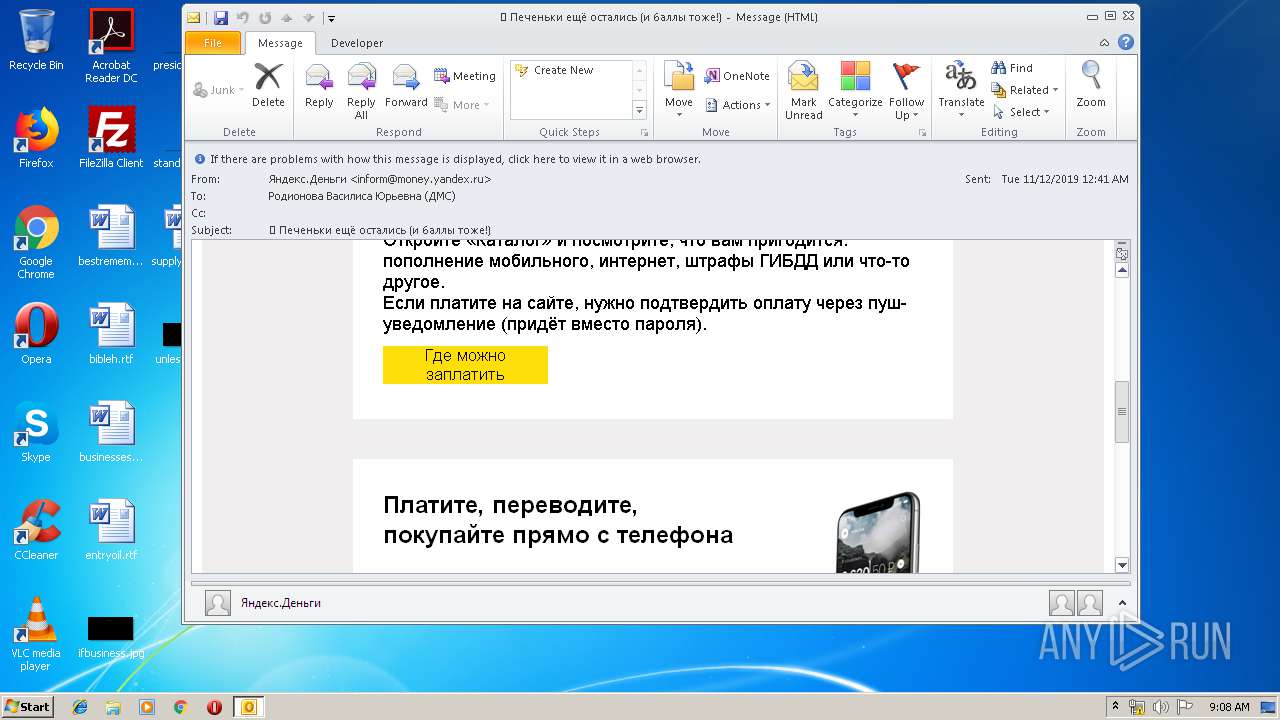Expand the People Pane with the caret

pyautogui.click(x=1122, y=603)
